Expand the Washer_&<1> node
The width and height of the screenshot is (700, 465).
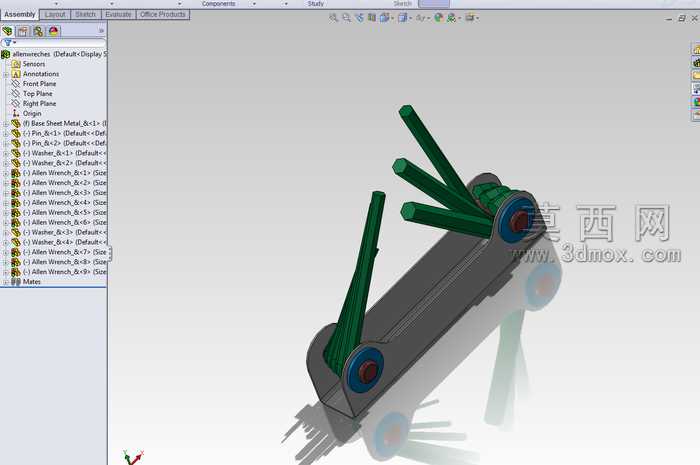tap(6, 154)
